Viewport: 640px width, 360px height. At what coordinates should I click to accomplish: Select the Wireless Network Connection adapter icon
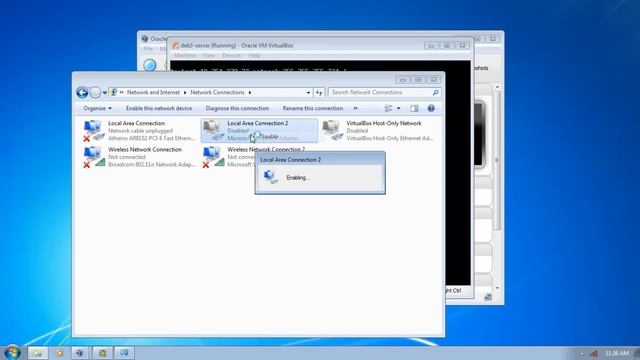[94, 157]
